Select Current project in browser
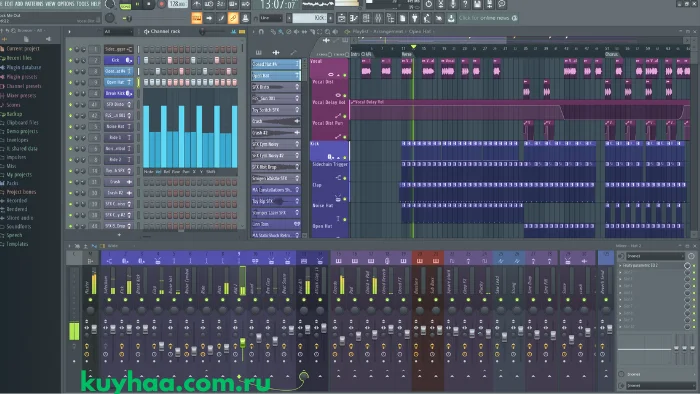The image size is (700, 394). (x=23, y=49)
